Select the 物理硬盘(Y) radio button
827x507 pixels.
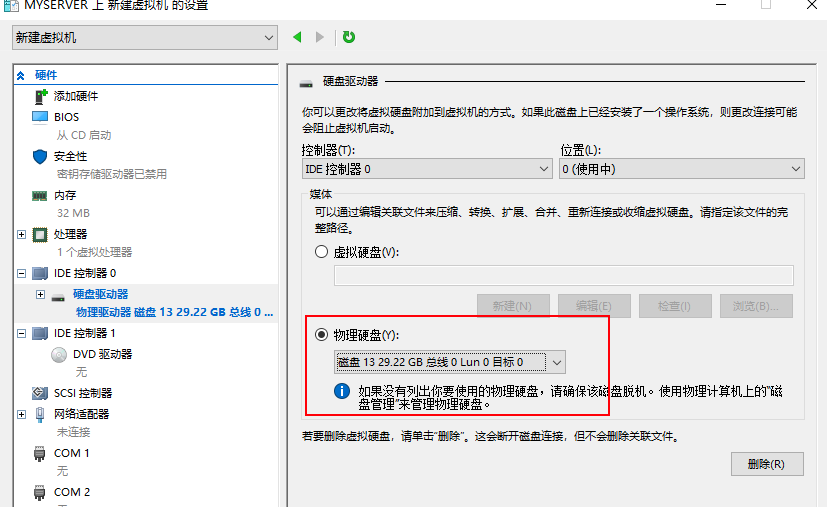coord(321,334)
